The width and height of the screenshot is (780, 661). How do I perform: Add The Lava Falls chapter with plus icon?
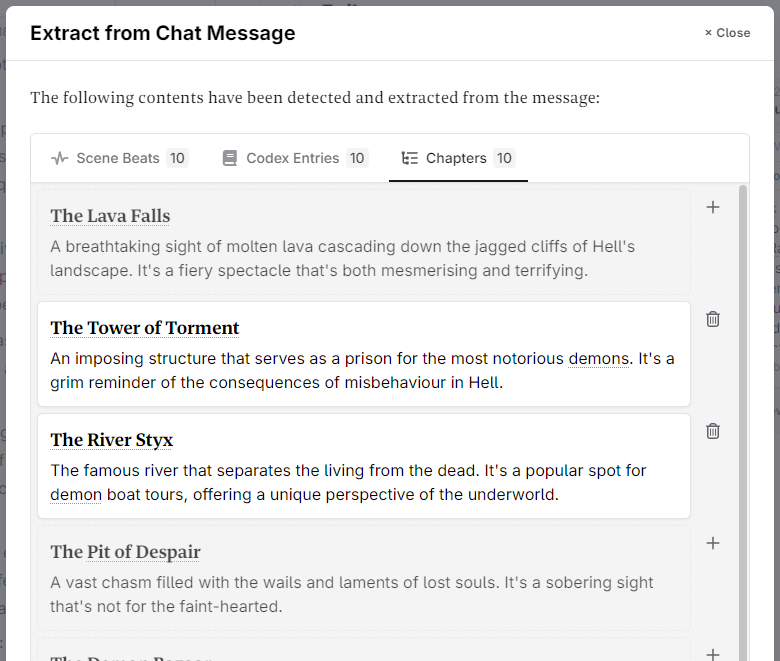713,207
